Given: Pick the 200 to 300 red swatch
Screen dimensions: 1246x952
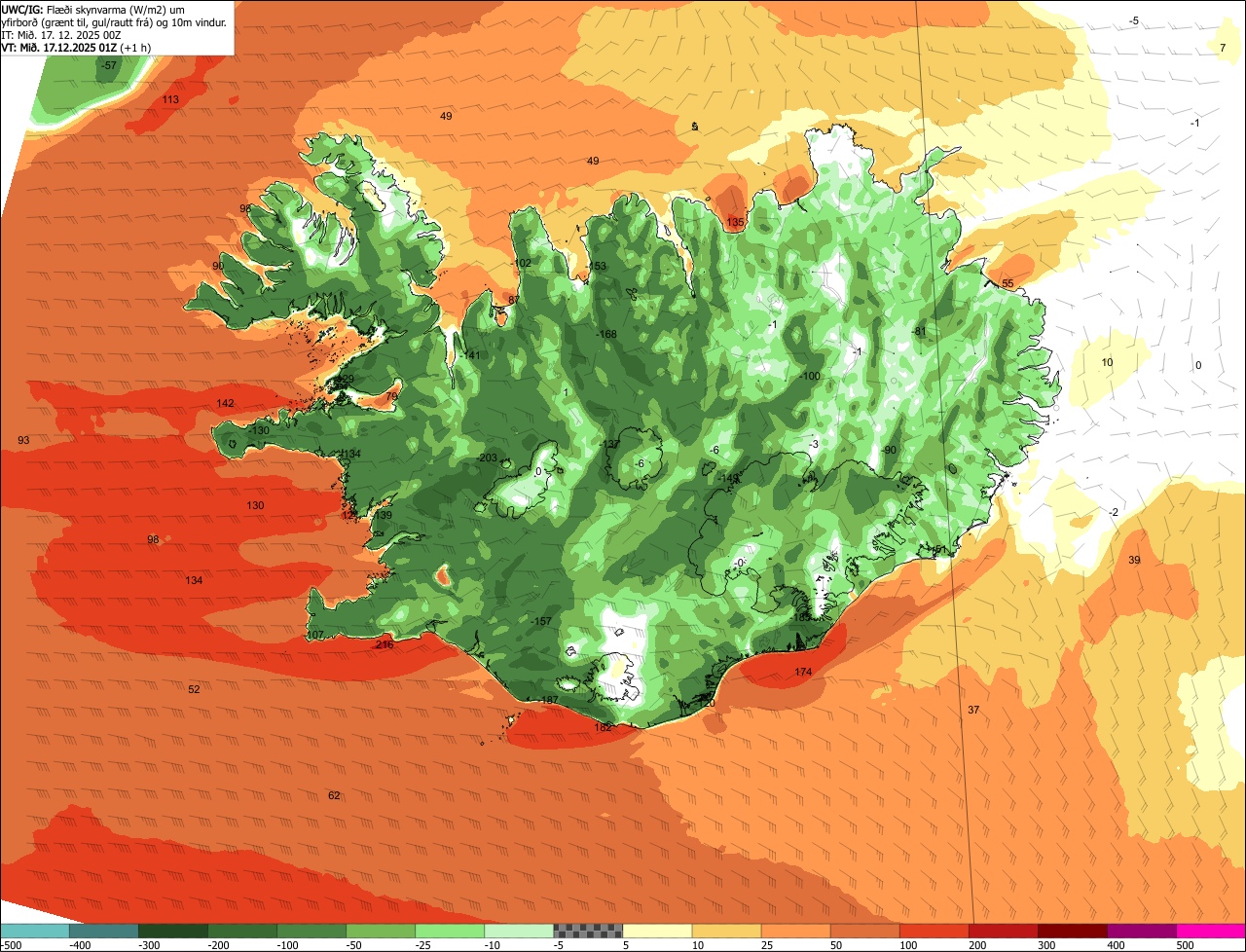Looking at the screenshot, I should [1004, 931].
